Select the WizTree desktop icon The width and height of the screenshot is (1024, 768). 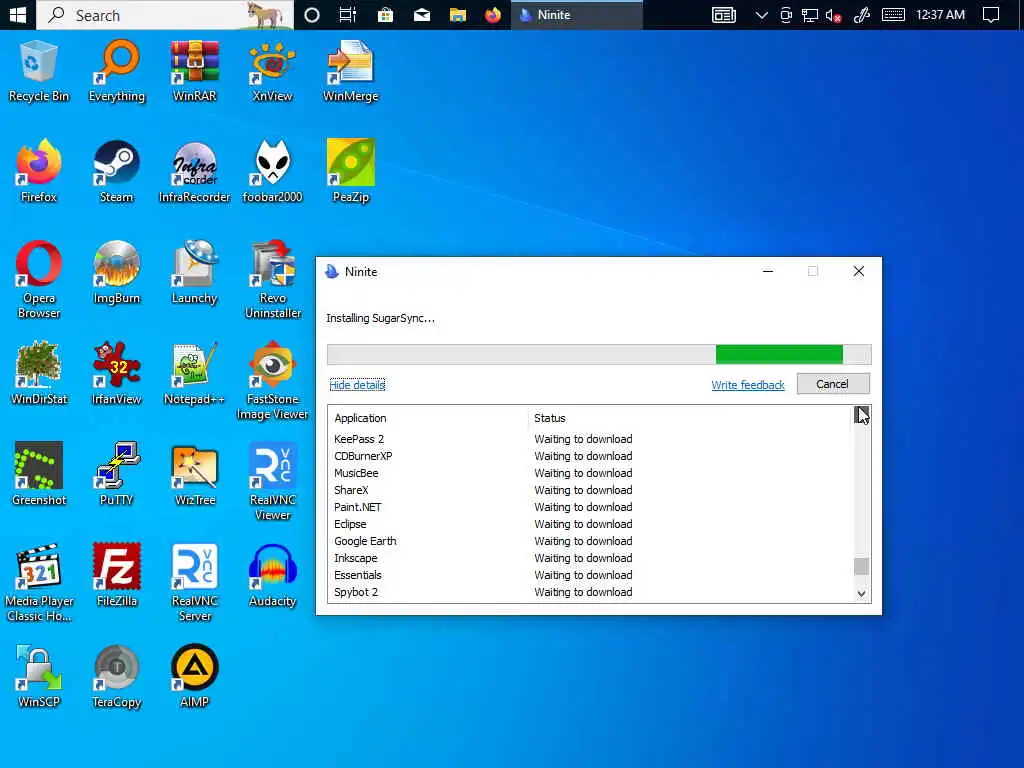[195, 475]
